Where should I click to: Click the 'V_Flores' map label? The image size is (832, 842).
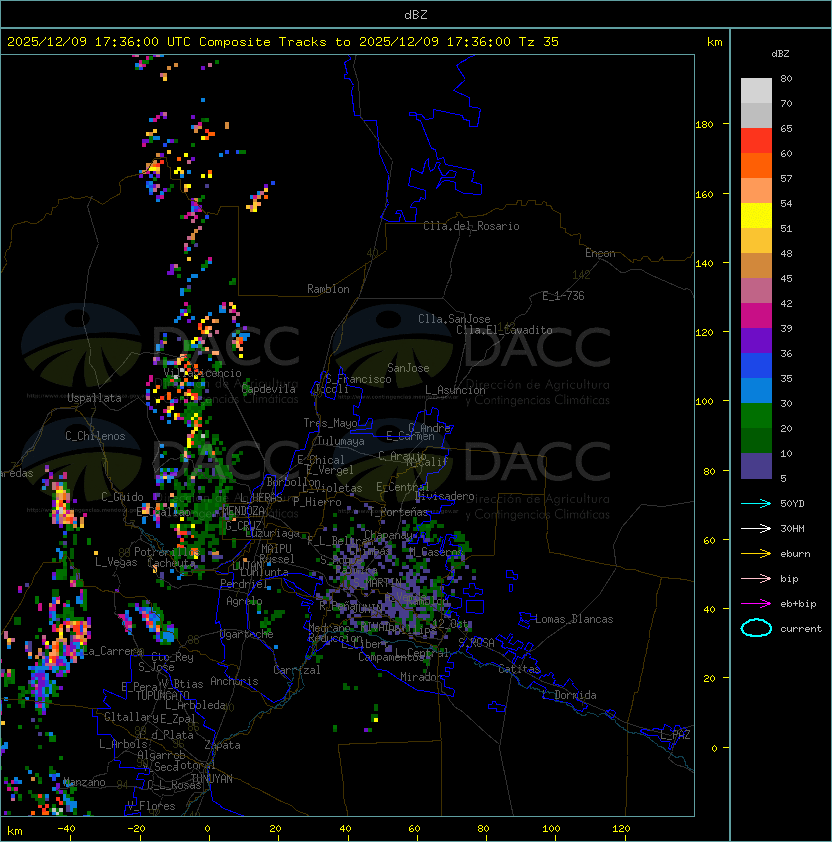coord(151,805)
